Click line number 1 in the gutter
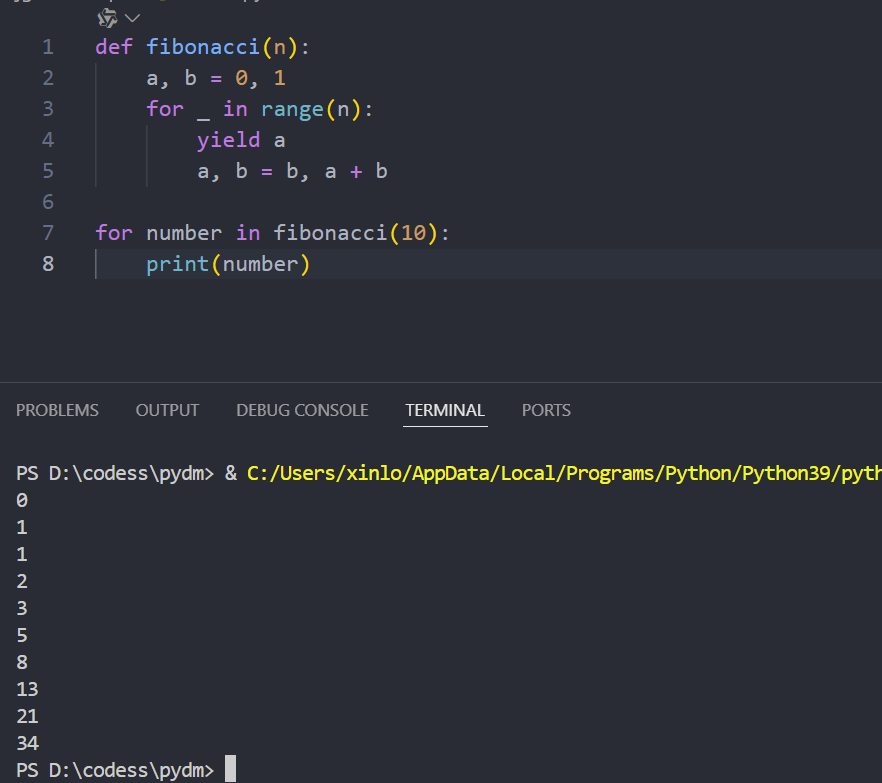This screenshot has height=783, width=882. click(x=48, y=47)
